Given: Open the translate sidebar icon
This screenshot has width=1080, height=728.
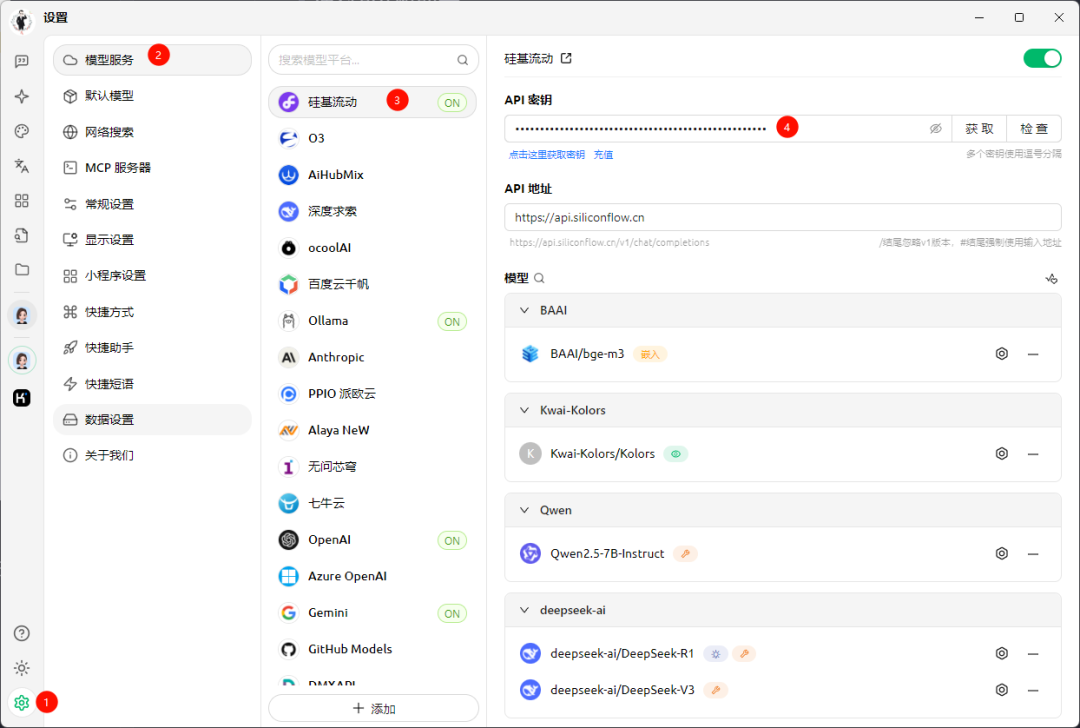Looking at the screenshot, I should 21,165.
